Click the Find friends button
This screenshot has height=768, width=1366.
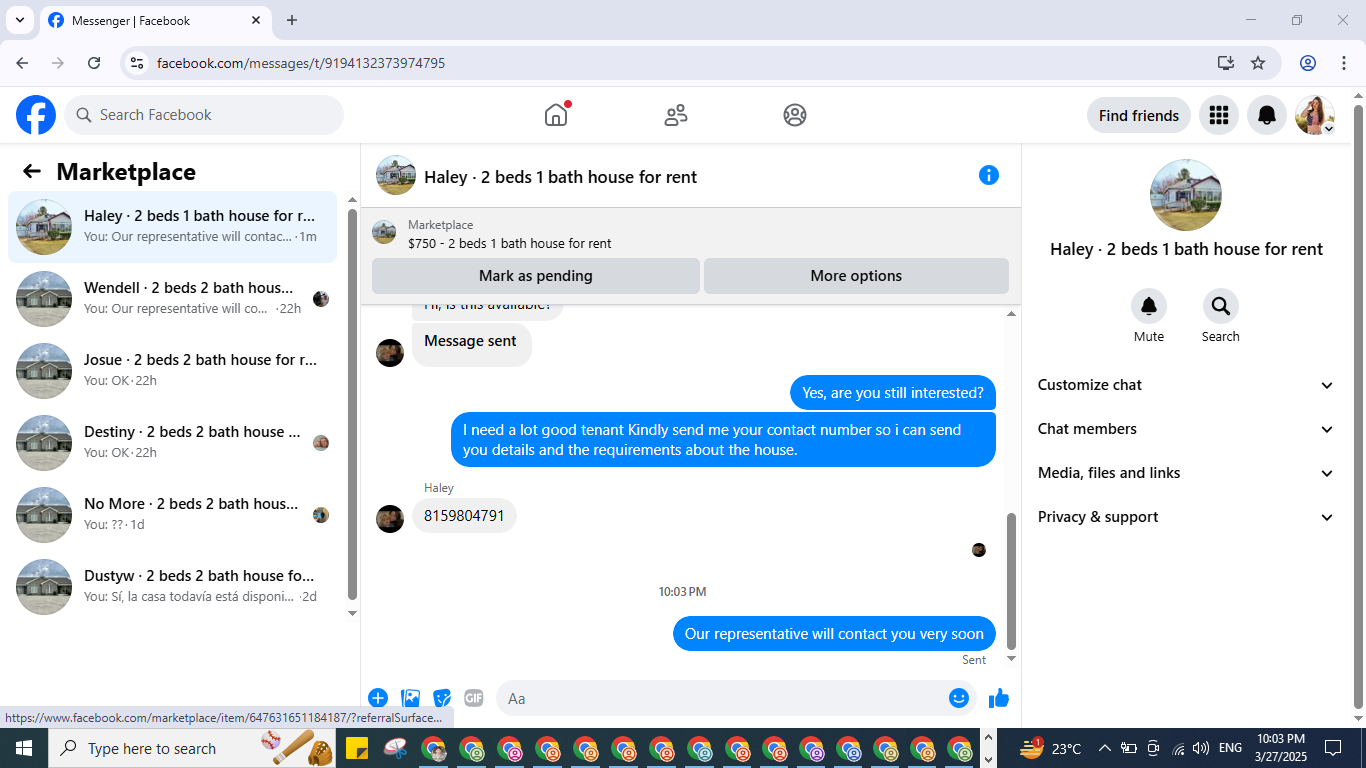[1139, 115]
